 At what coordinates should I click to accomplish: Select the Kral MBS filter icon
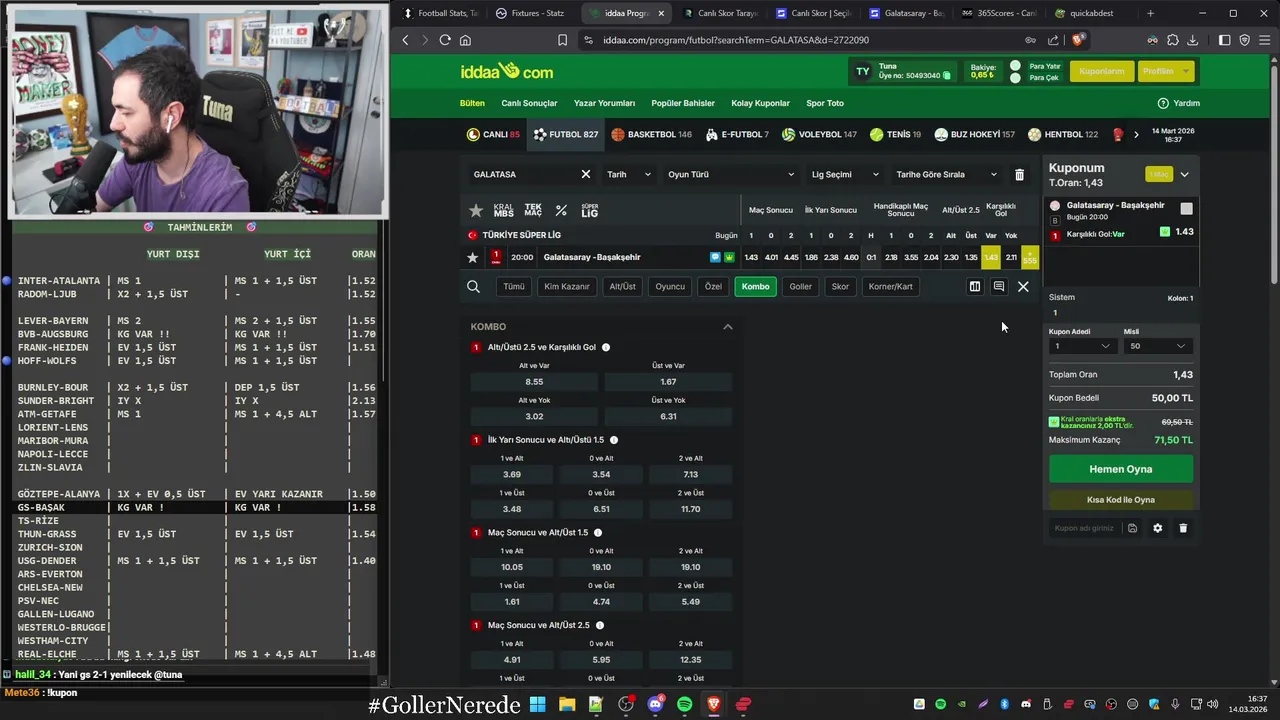point(504,210)
